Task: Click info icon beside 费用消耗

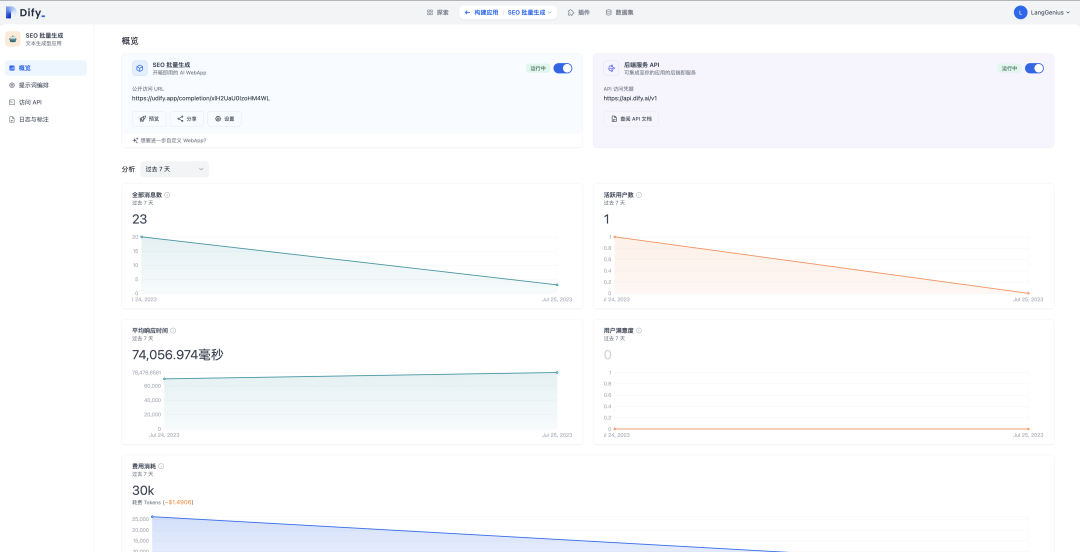Action: pyautogui.click(x=161, y=467)
